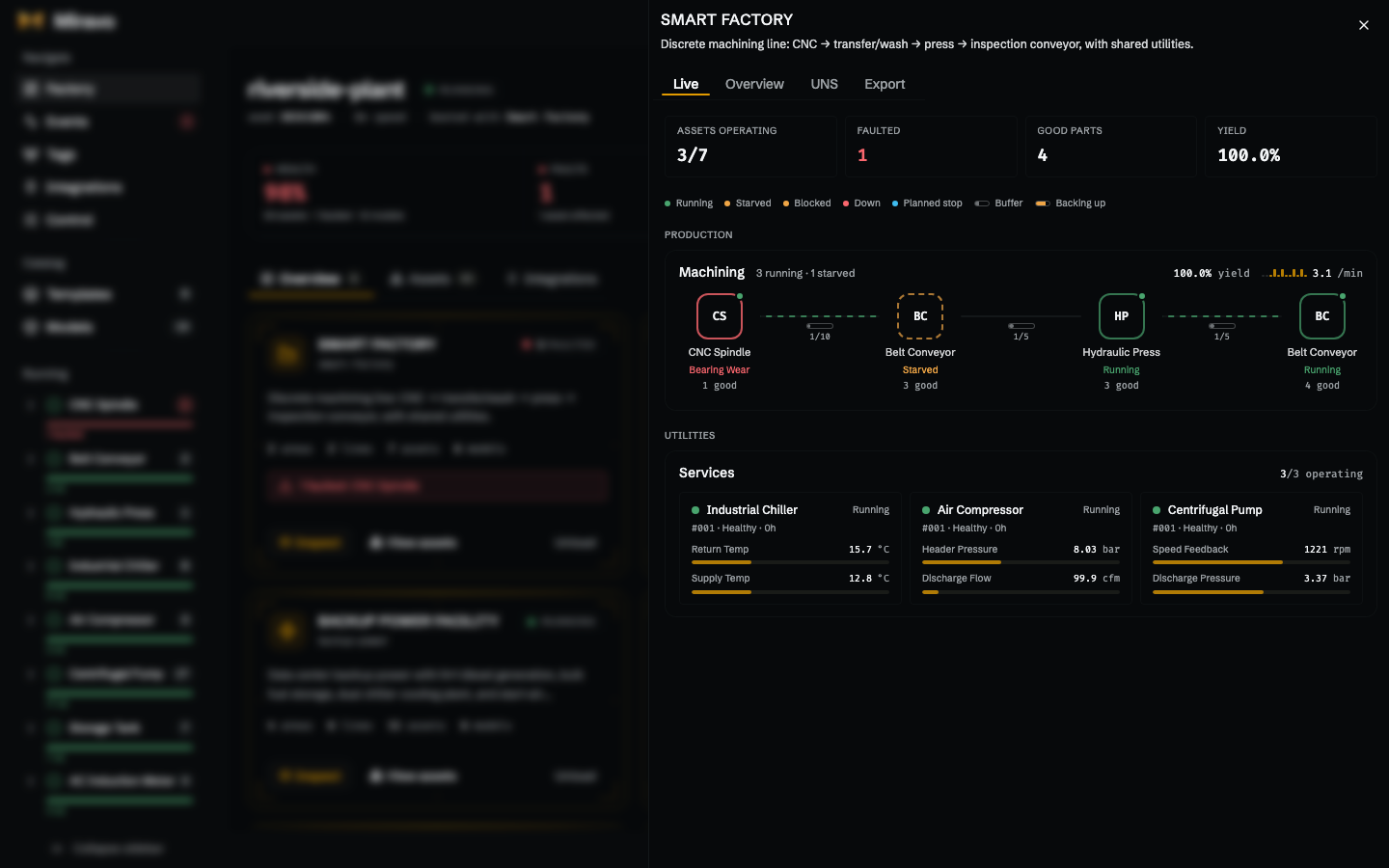The image size is (1389, 868).
Task: Click the 8.03 bar header pressure value
Action: click(x=1097, y=550)
